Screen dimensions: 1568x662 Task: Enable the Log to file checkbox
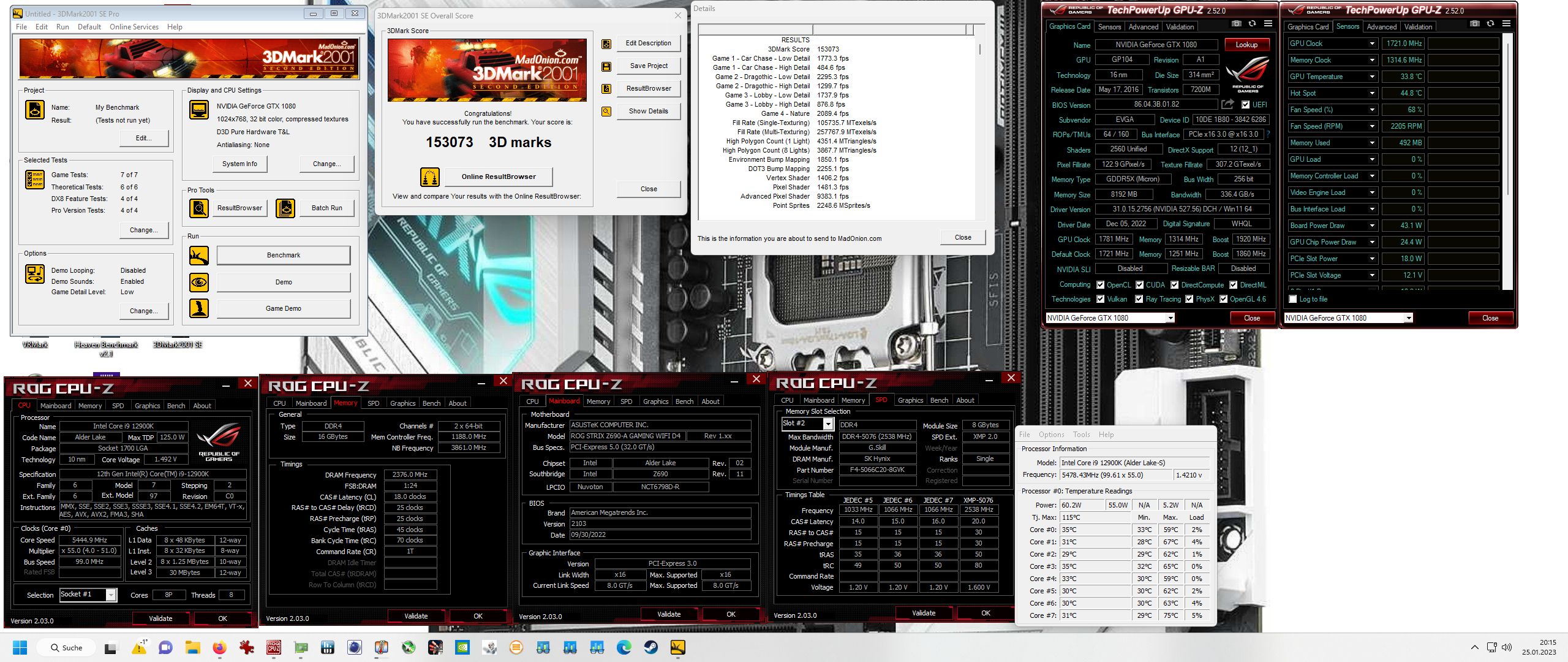pyautogui.click(x=1293, y=299)
